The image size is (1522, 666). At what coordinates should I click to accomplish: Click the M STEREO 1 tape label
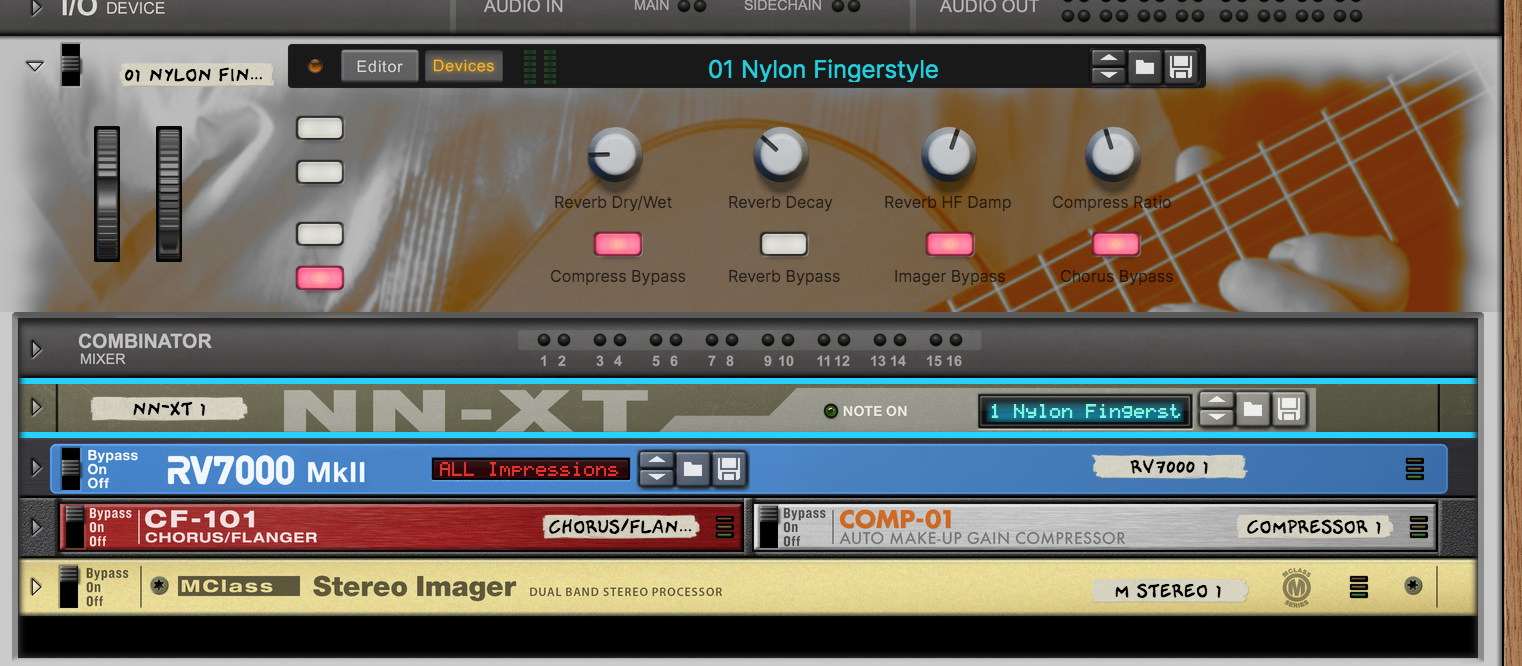click(x=1169, y=590)
